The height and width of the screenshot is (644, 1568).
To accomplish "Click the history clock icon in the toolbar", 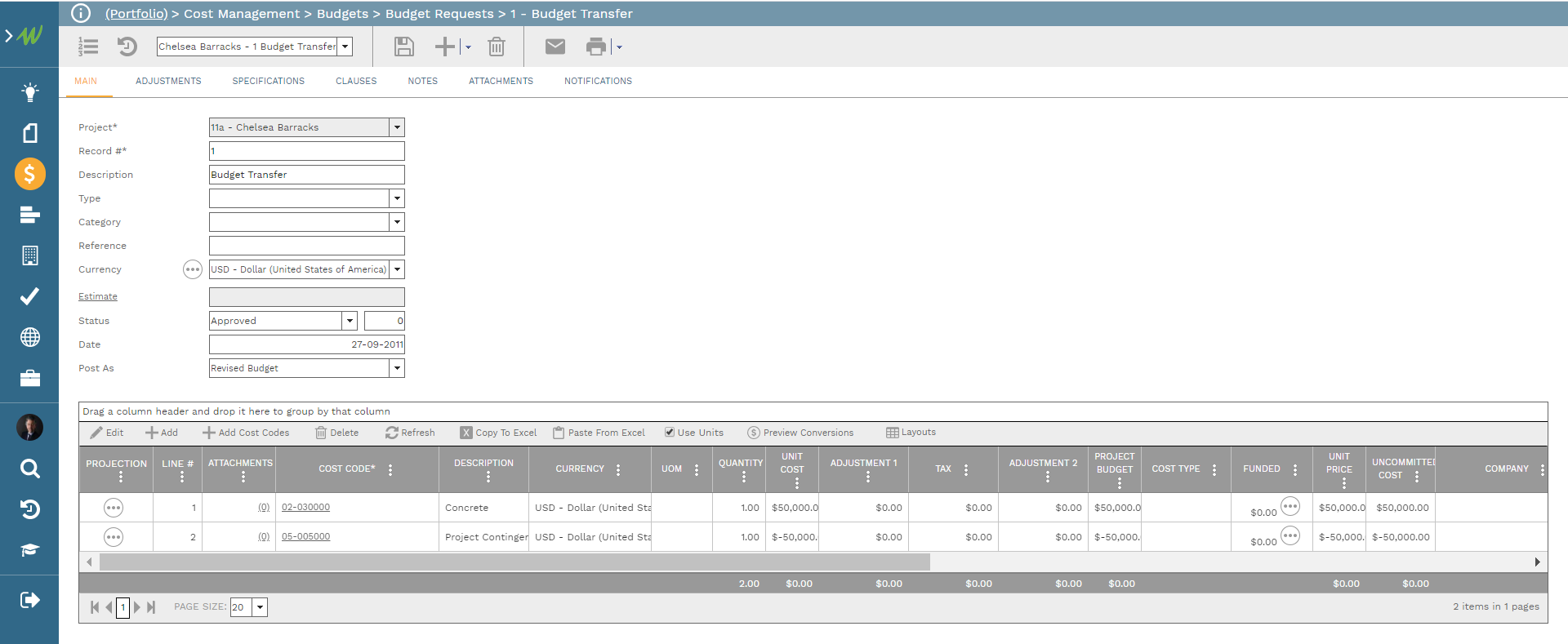I will click(x=127, y=47).
